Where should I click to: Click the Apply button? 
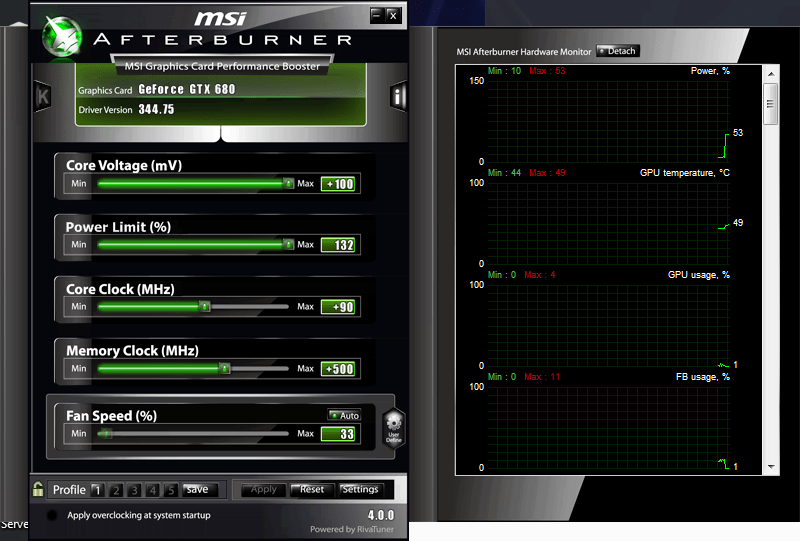click(x=264, y=489)
